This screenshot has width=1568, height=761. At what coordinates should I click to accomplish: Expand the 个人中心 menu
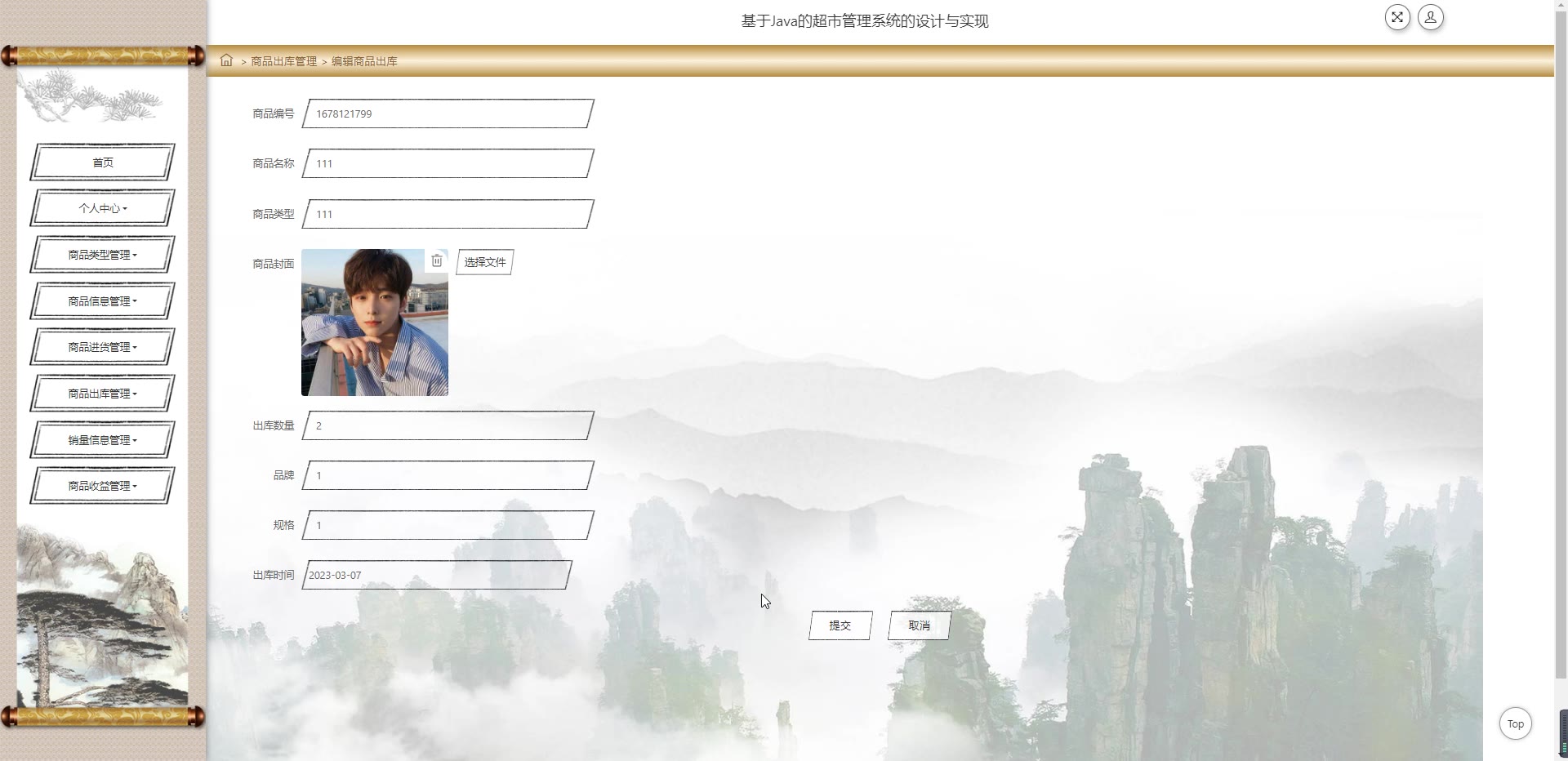tap(103, 208)
